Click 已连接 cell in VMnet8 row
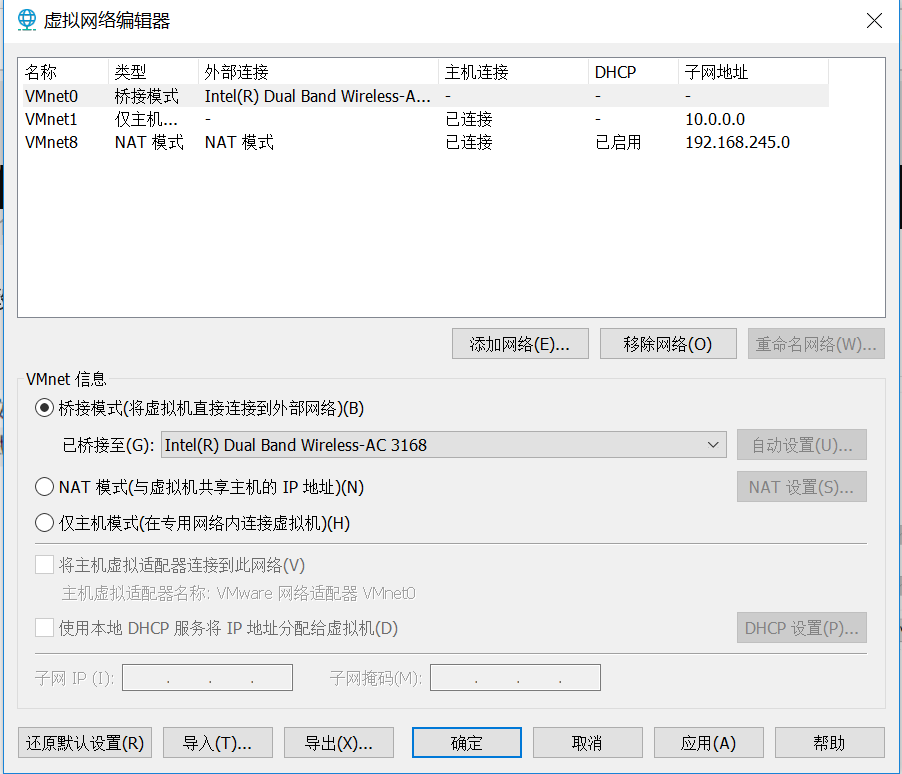Image resolution: width=902 pixels, height=774 pixels. tap(469, 142)
